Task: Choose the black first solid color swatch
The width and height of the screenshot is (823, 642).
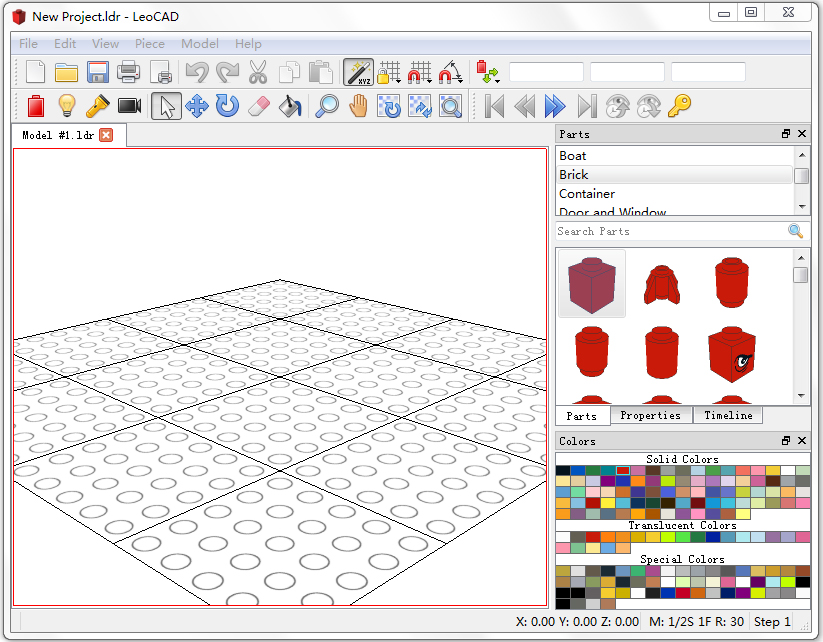Action: 563,470
